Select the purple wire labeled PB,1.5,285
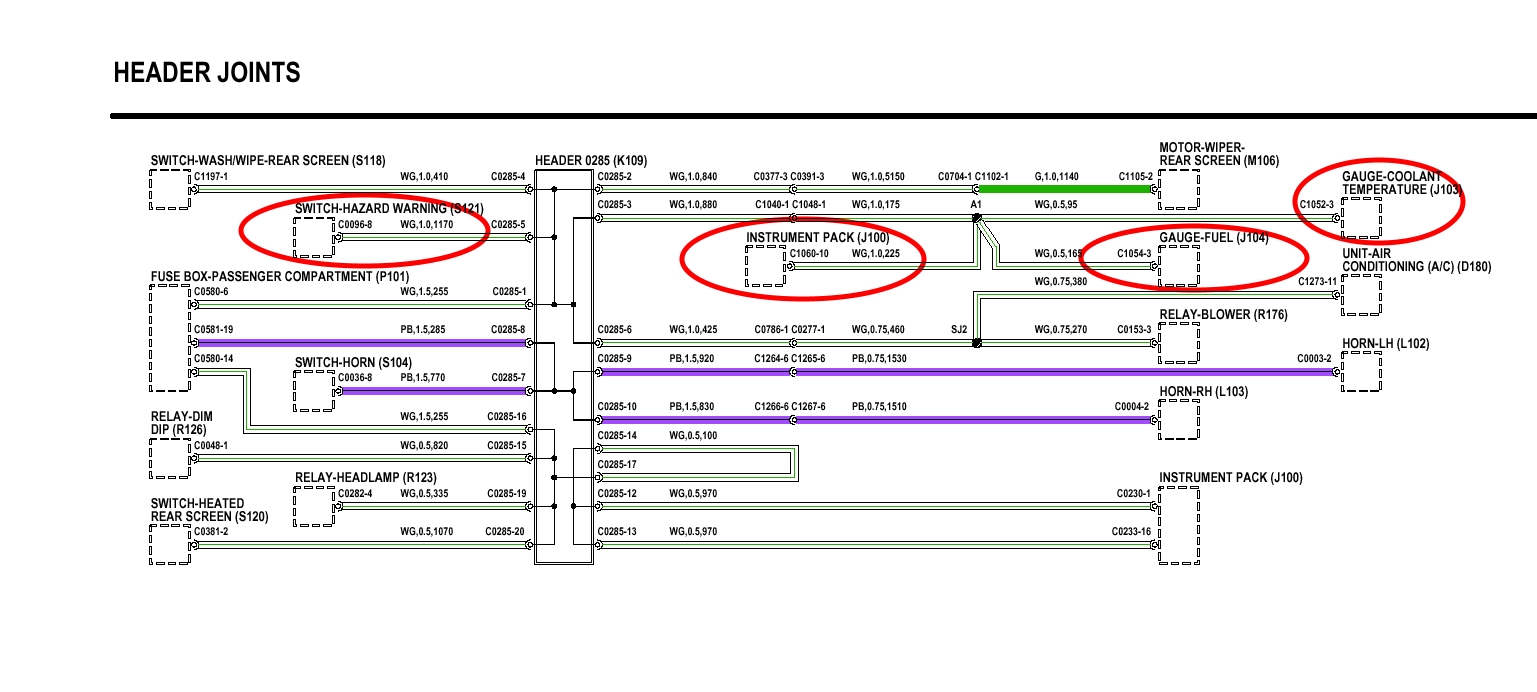1537x692 pixels. point(360,343)
